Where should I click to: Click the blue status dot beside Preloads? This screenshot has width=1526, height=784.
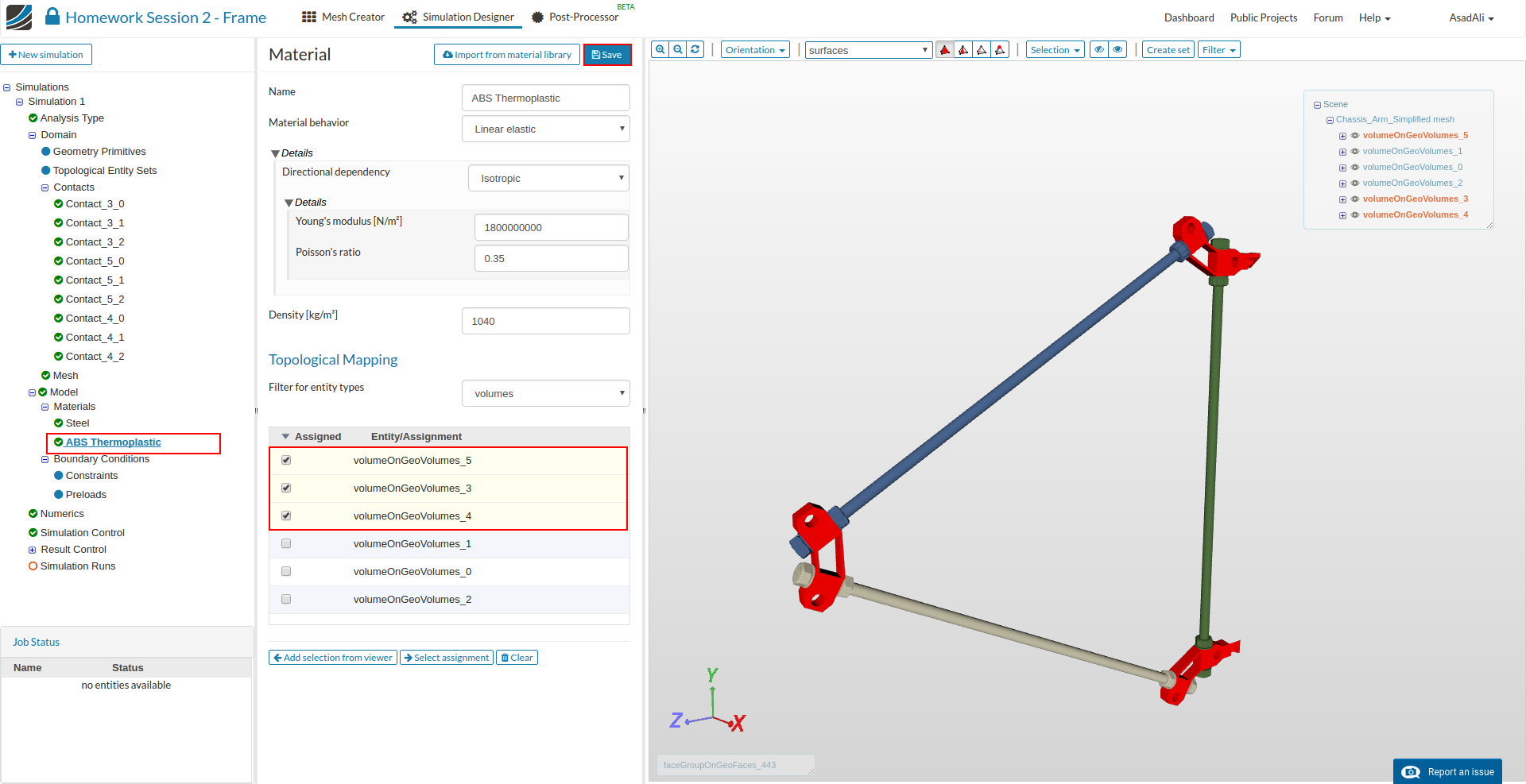[58, 495]
